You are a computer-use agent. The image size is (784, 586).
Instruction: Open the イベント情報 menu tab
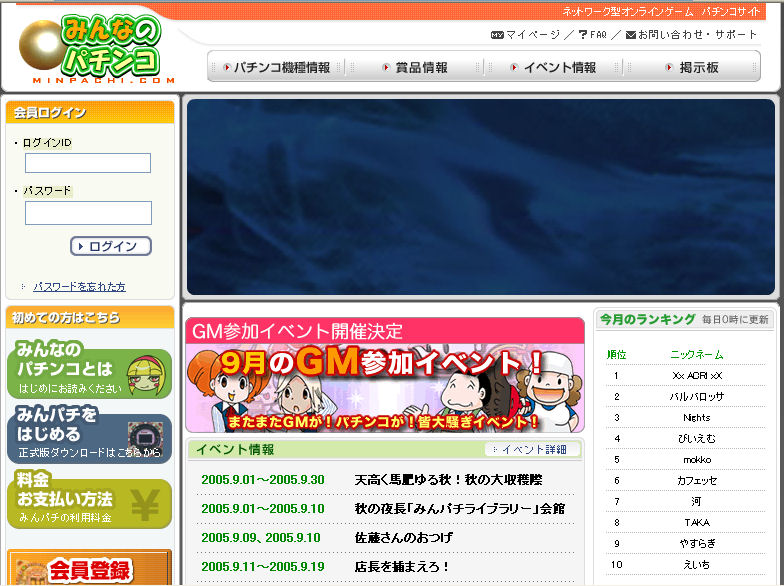tap(553, 68)
